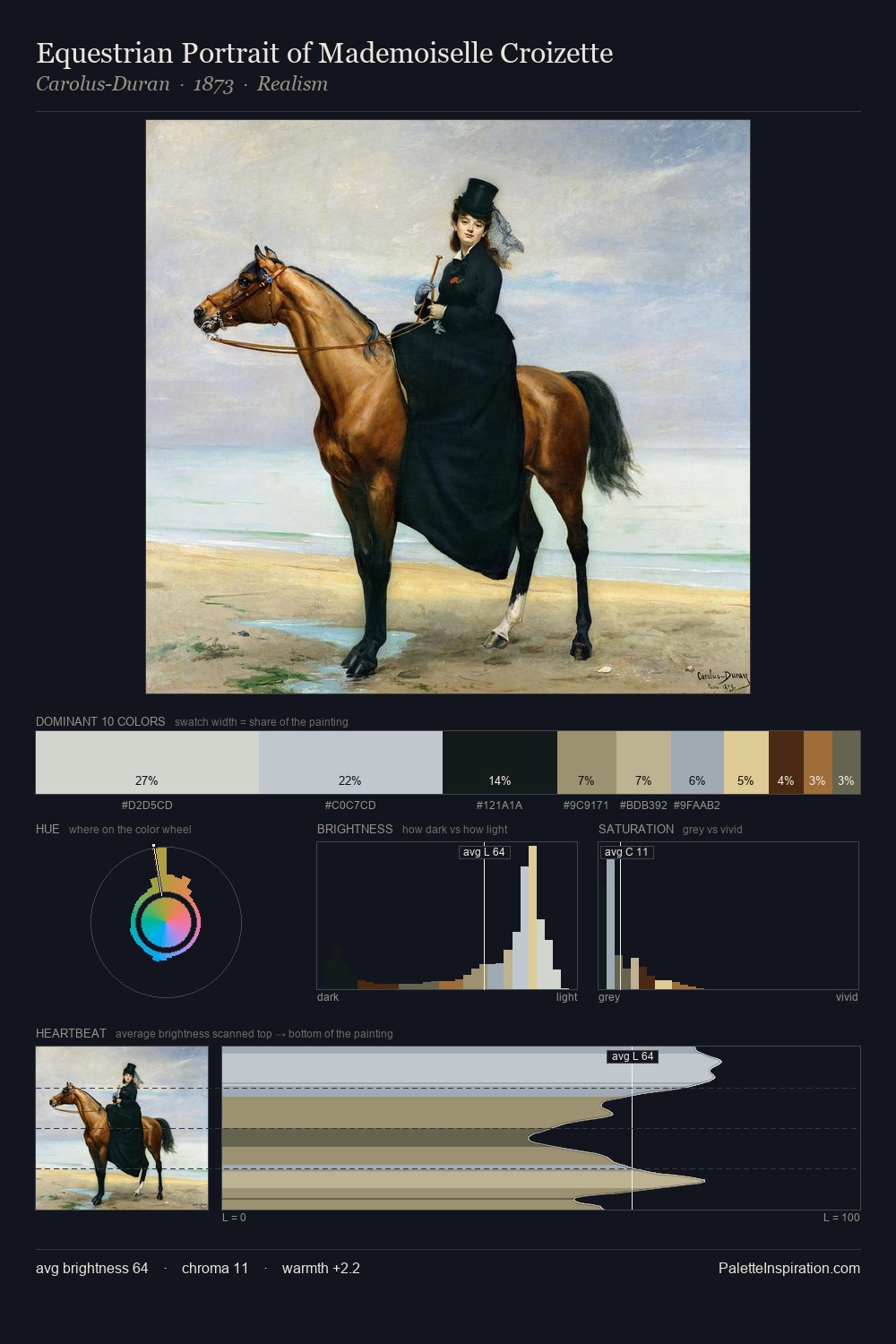The width and height of the screenshot is (896, 1344).
Task: Click the avg C 11 saturation label
Action: point(626,852)
